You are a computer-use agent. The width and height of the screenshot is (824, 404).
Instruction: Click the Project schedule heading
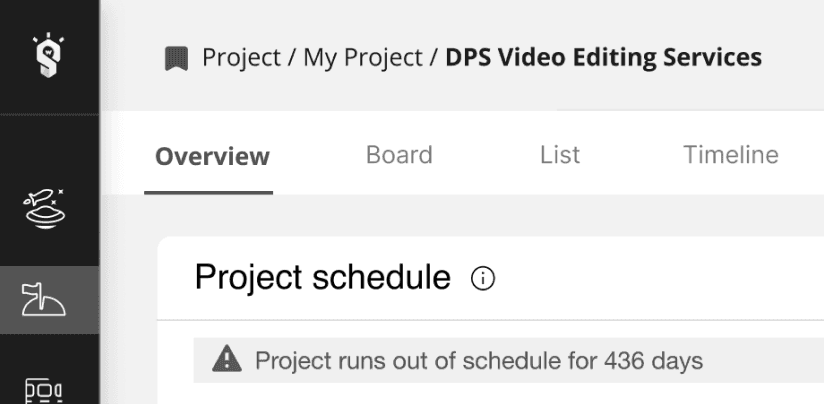[x=323, y=277]
